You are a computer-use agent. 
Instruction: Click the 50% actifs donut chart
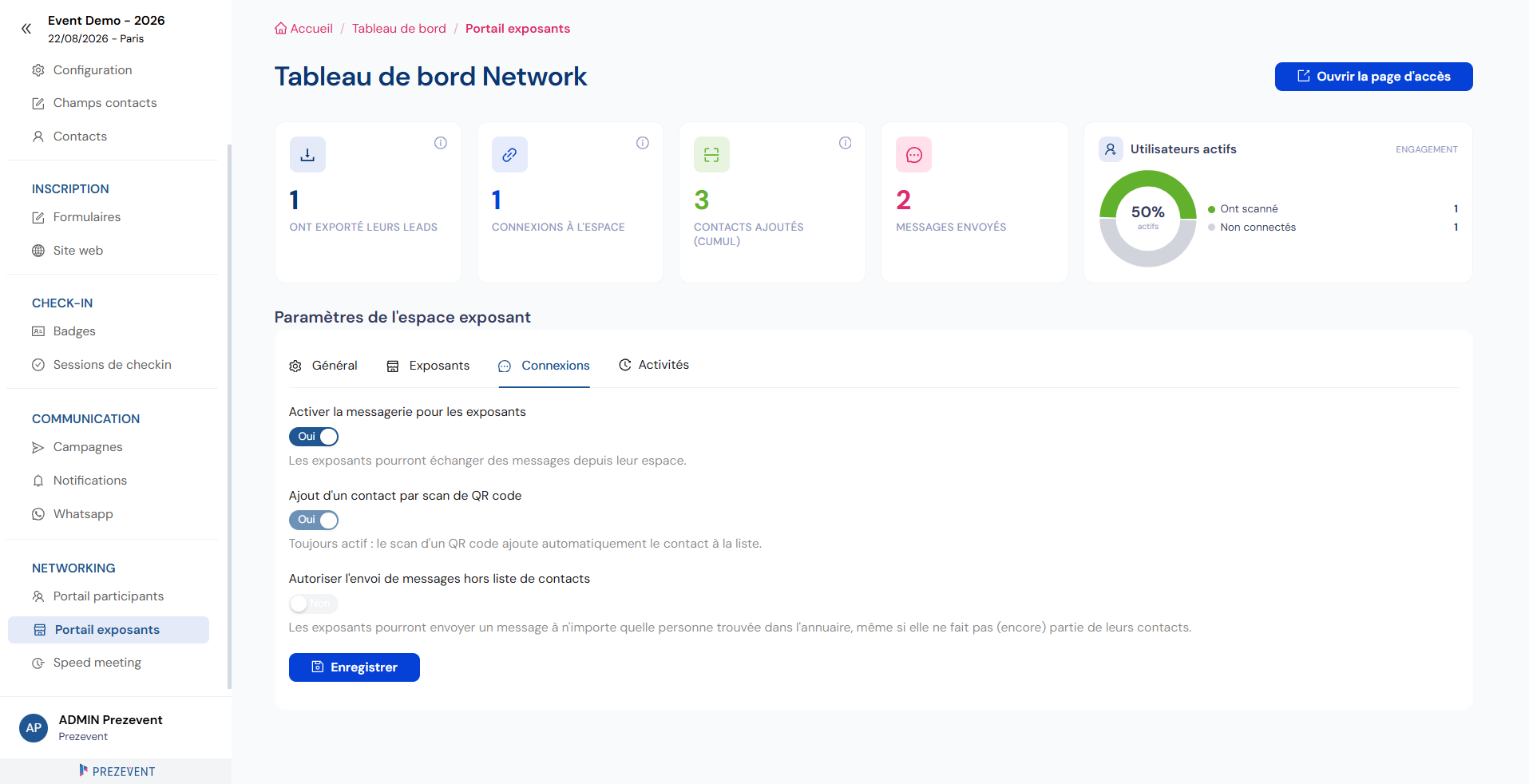(1147, 218)
